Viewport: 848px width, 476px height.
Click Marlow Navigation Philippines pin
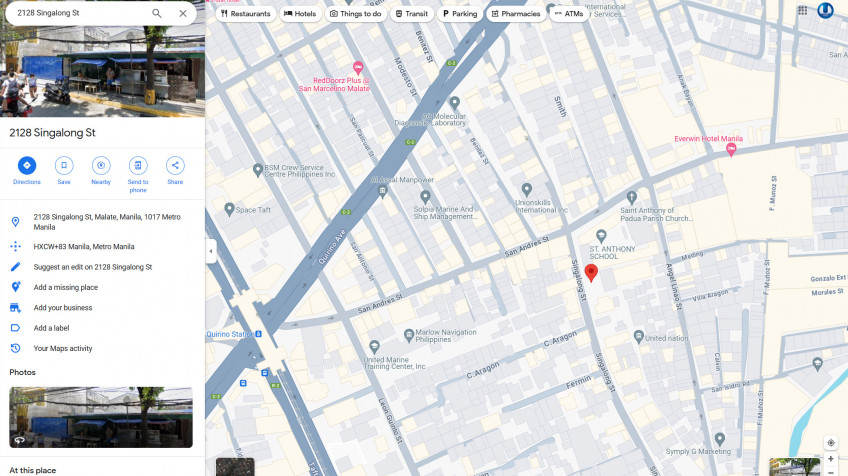(x=409, y=336)
